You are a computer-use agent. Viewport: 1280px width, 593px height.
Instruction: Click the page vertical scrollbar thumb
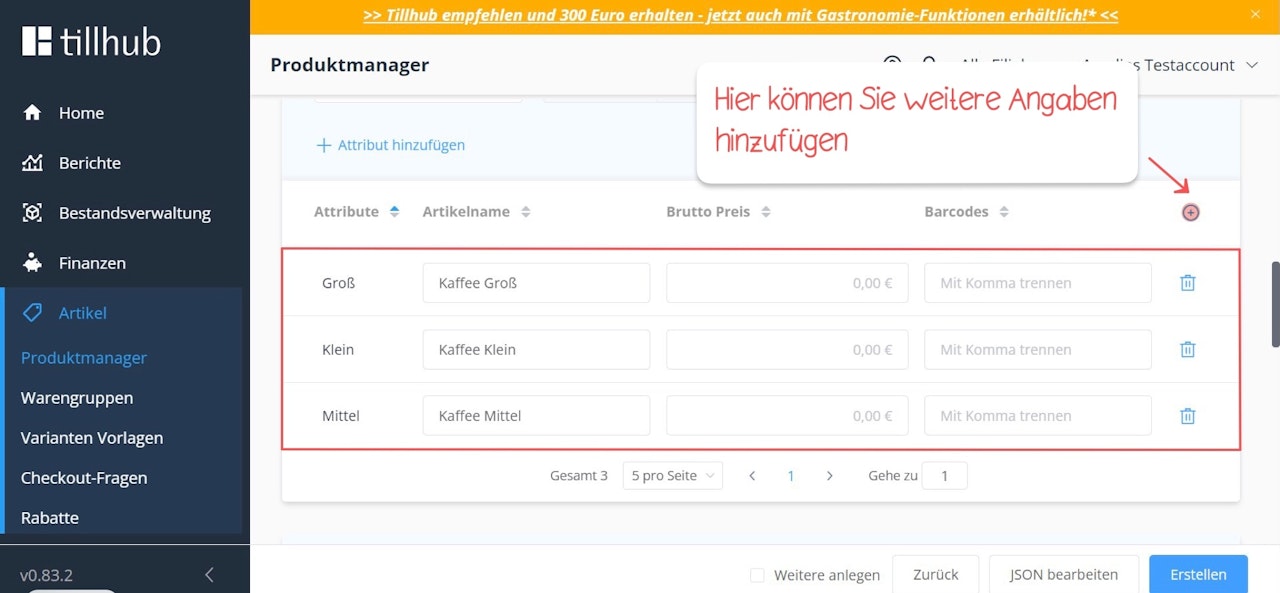coord(1275,304)
